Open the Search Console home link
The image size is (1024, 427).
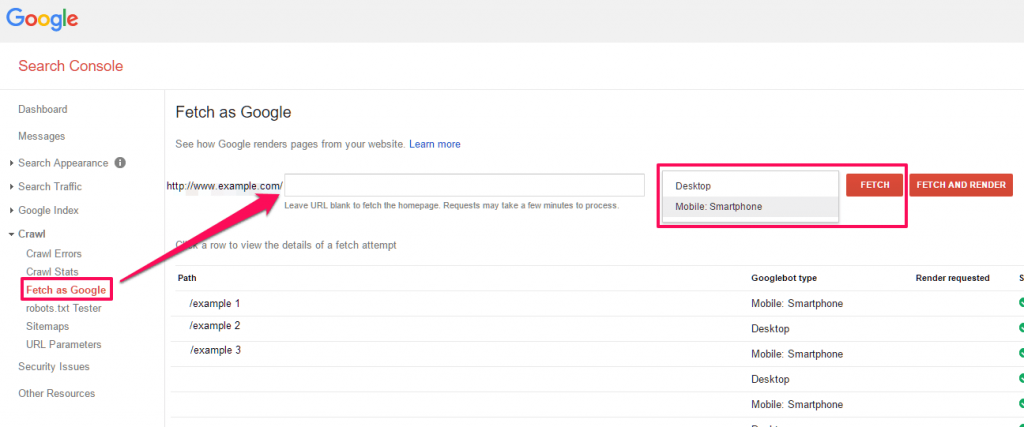71,66
